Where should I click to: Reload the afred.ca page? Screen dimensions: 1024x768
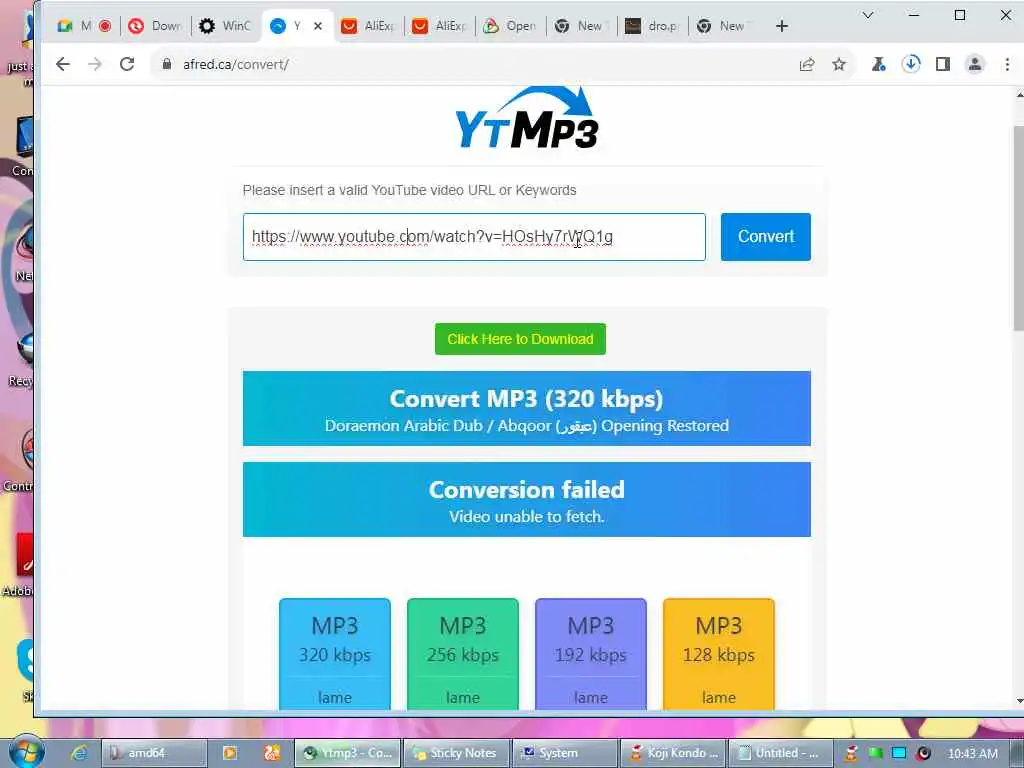127,64
